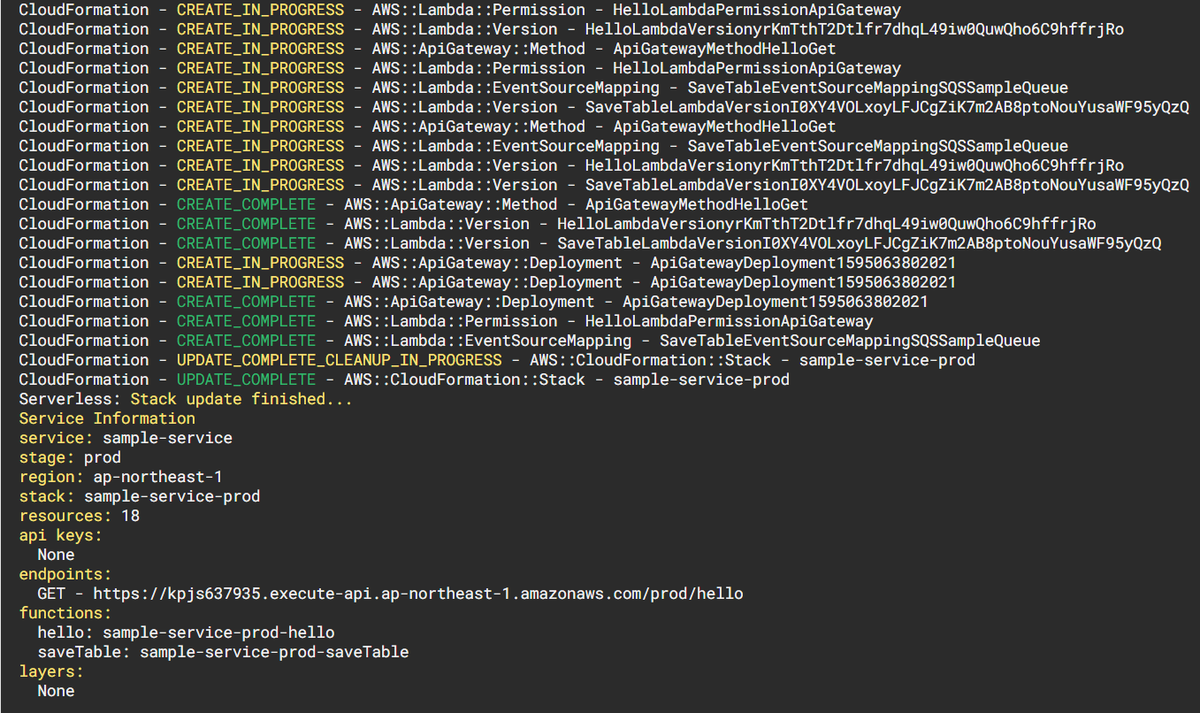Select the stage value 'prod'
Viewport: 1200px width, 713px height.
point(103,458)
